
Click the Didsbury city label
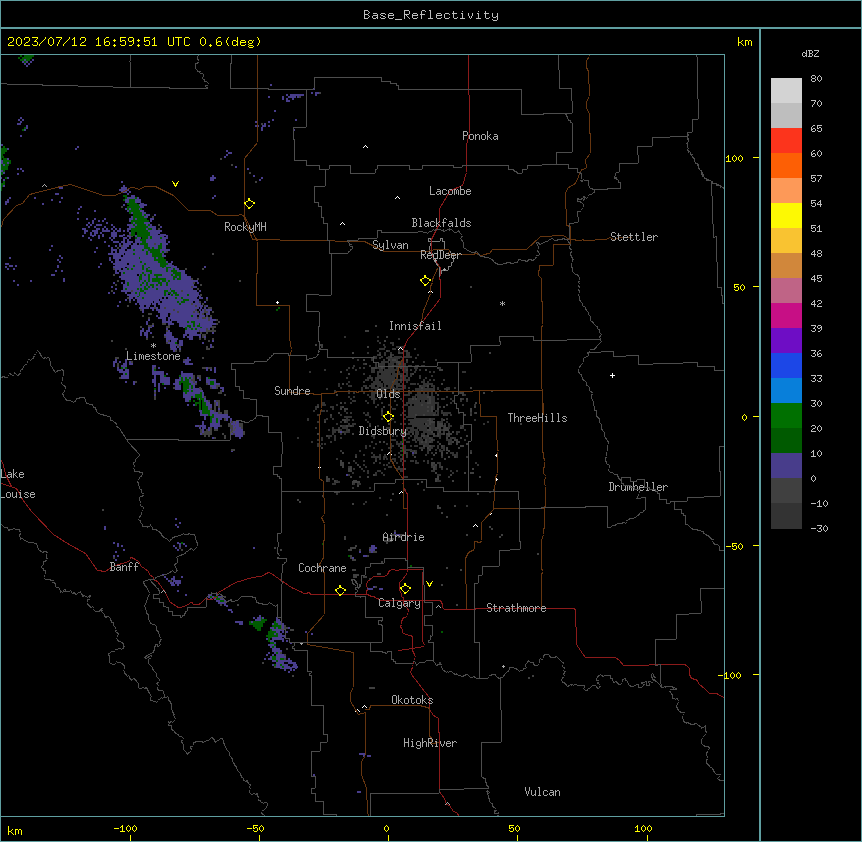pyautogui.click(x=383, y=431)
